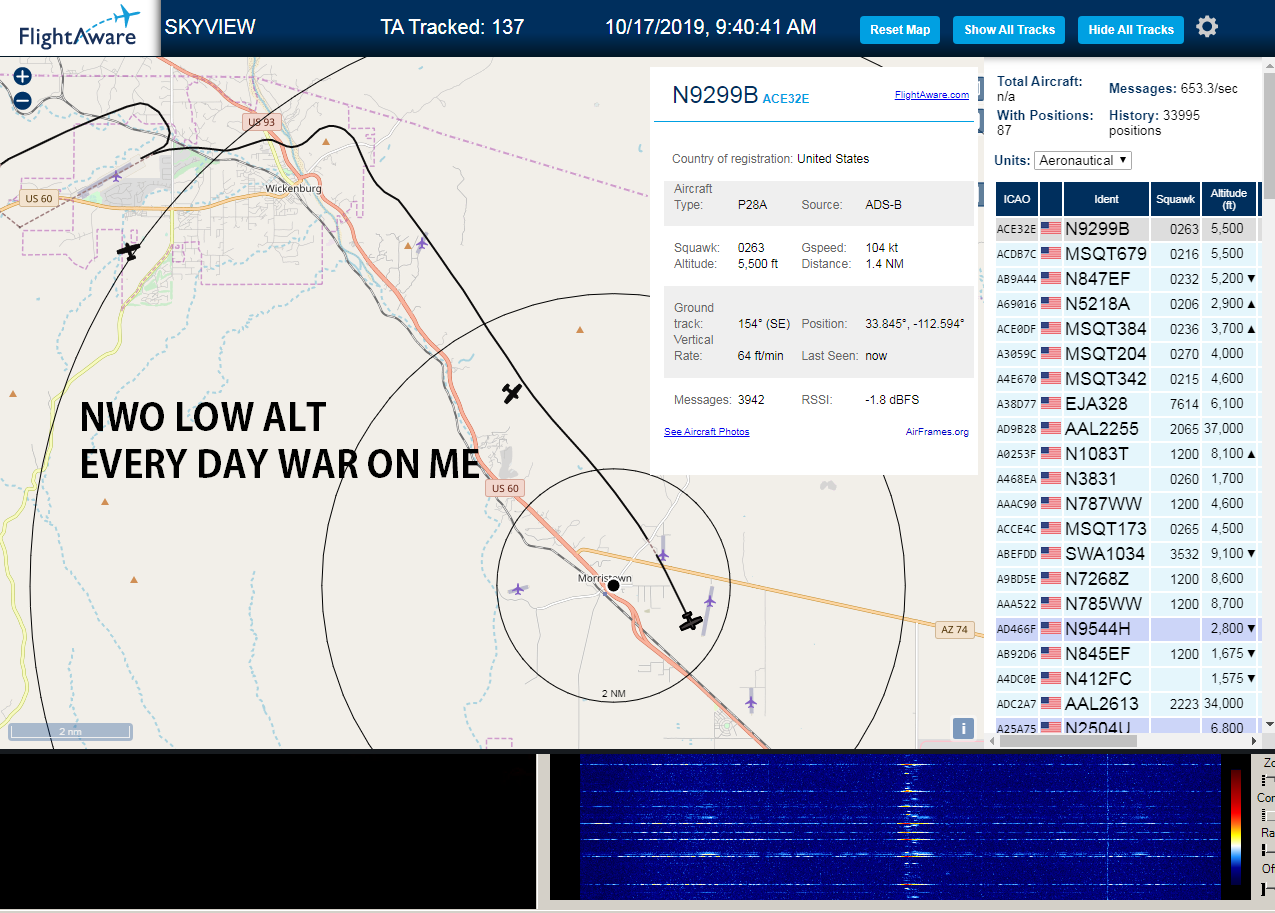Select black aircraft icon southwest of Wickenburg
The width and height of the screenshot is (1275, 913).
128,250
